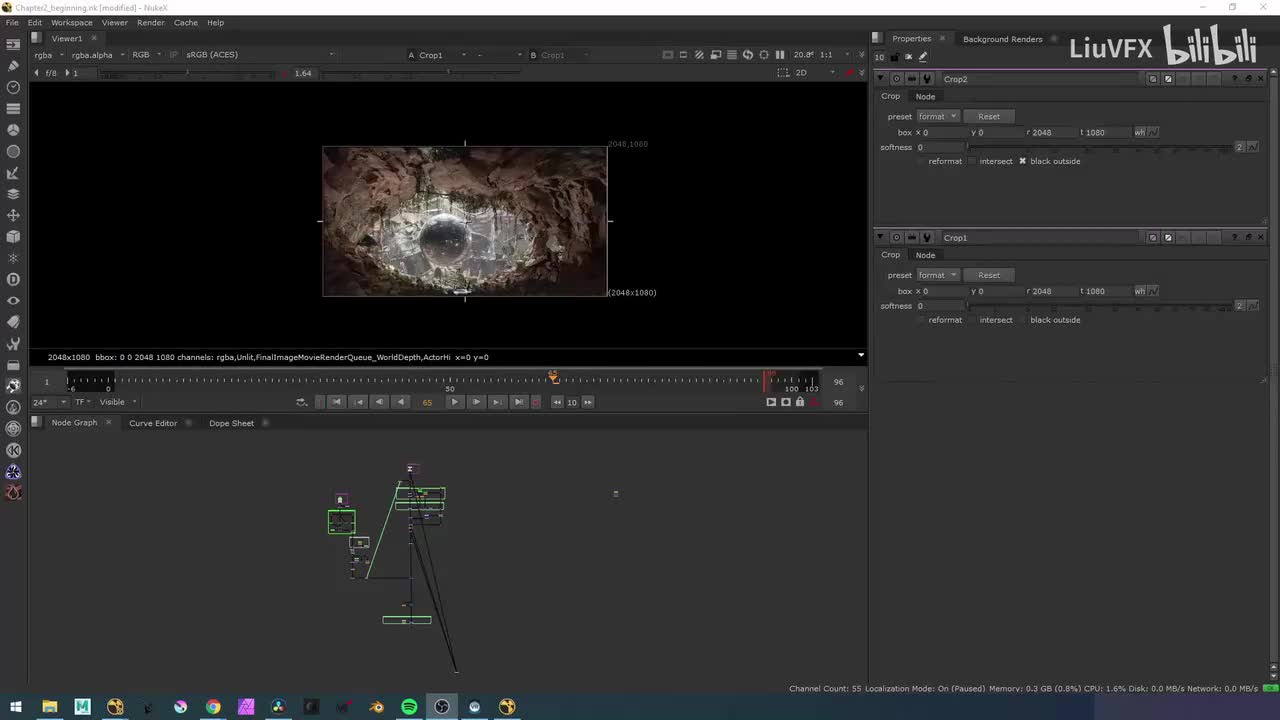
Task: Click wrench icon in Crop2 panel header
Action: pyautogui.click(x=927, y=79)
